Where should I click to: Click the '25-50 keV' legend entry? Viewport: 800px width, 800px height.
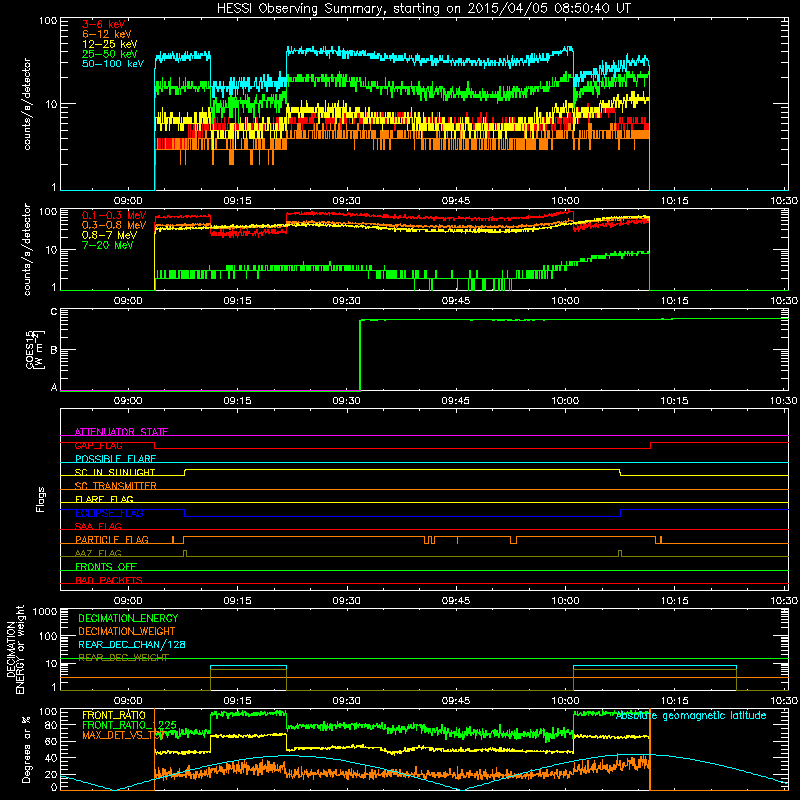[109, 54]
